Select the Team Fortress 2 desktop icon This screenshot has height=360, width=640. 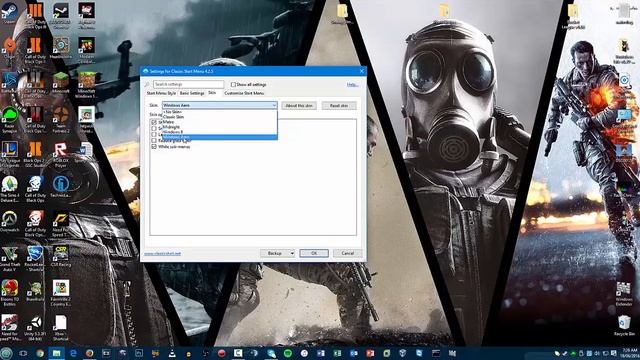click(60, 120)
